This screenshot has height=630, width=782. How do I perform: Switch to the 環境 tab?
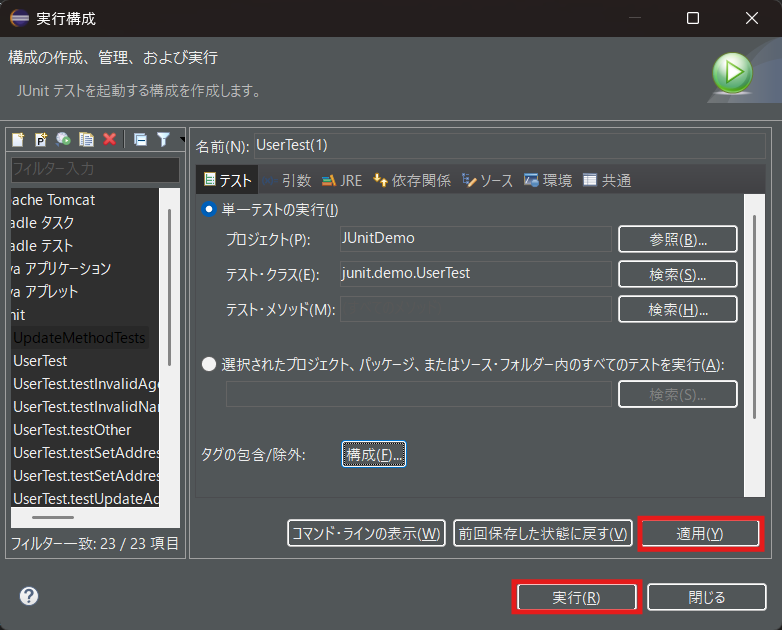548,180
